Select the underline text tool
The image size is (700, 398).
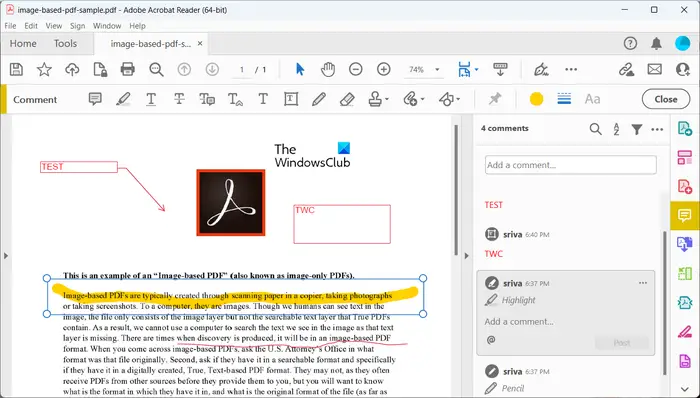tap(151, 99)
